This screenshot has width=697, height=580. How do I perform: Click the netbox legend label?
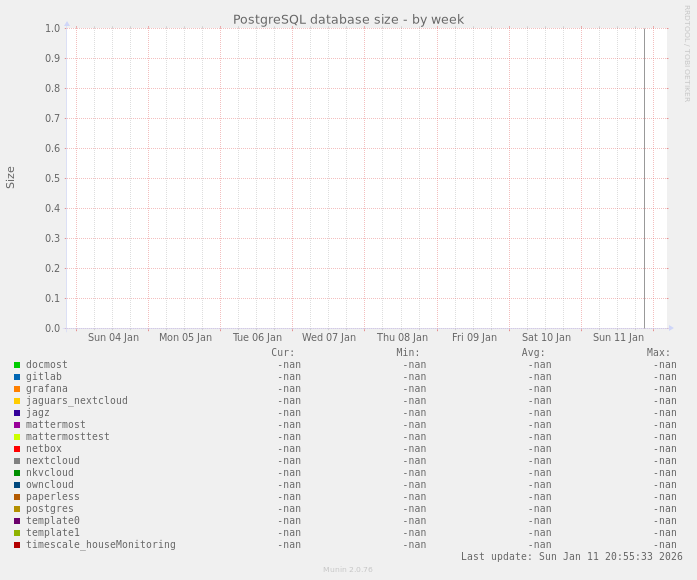click(44, 449)
